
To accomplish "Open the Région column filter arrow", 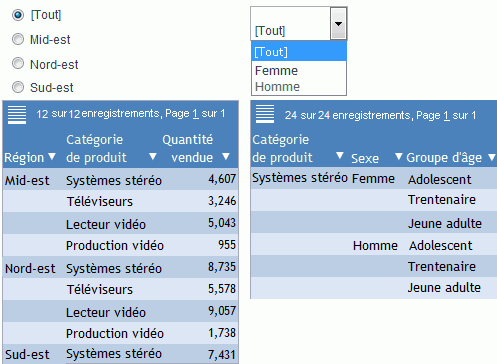I will click(x=52, y=156).
